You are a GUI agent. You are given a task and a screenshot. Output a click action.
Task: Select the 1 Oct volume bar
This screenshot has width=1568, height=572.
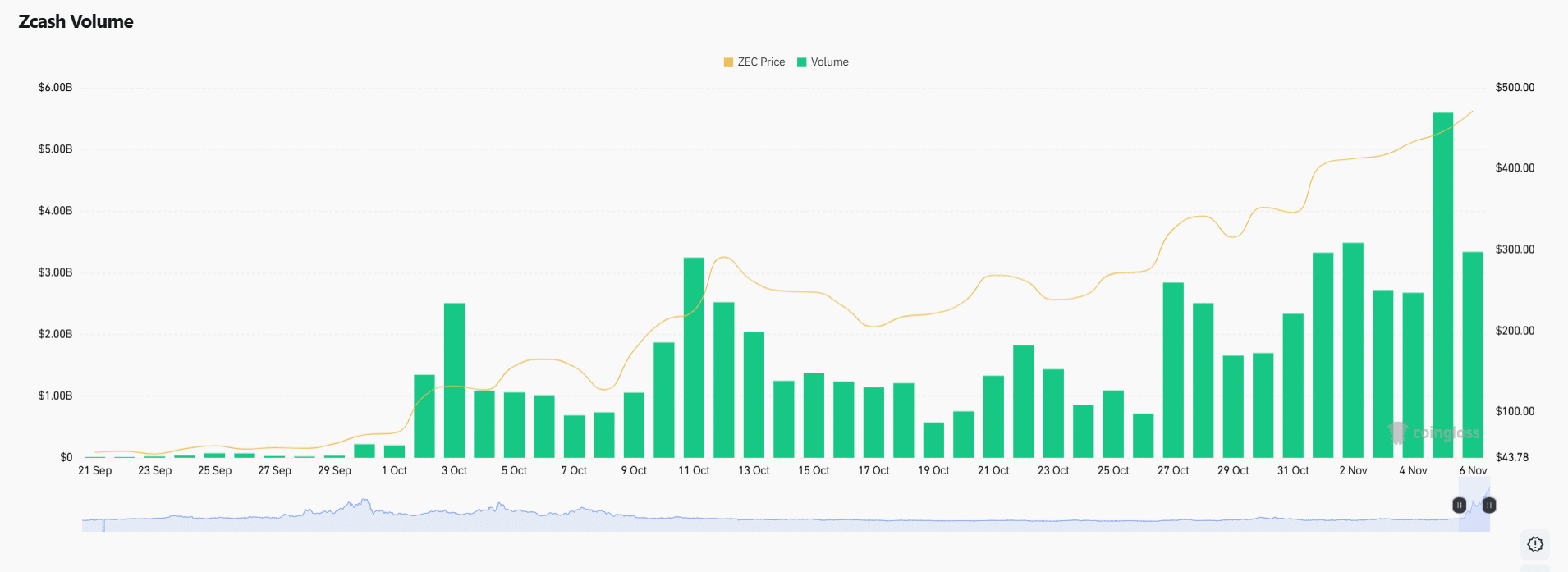(394, 451)
